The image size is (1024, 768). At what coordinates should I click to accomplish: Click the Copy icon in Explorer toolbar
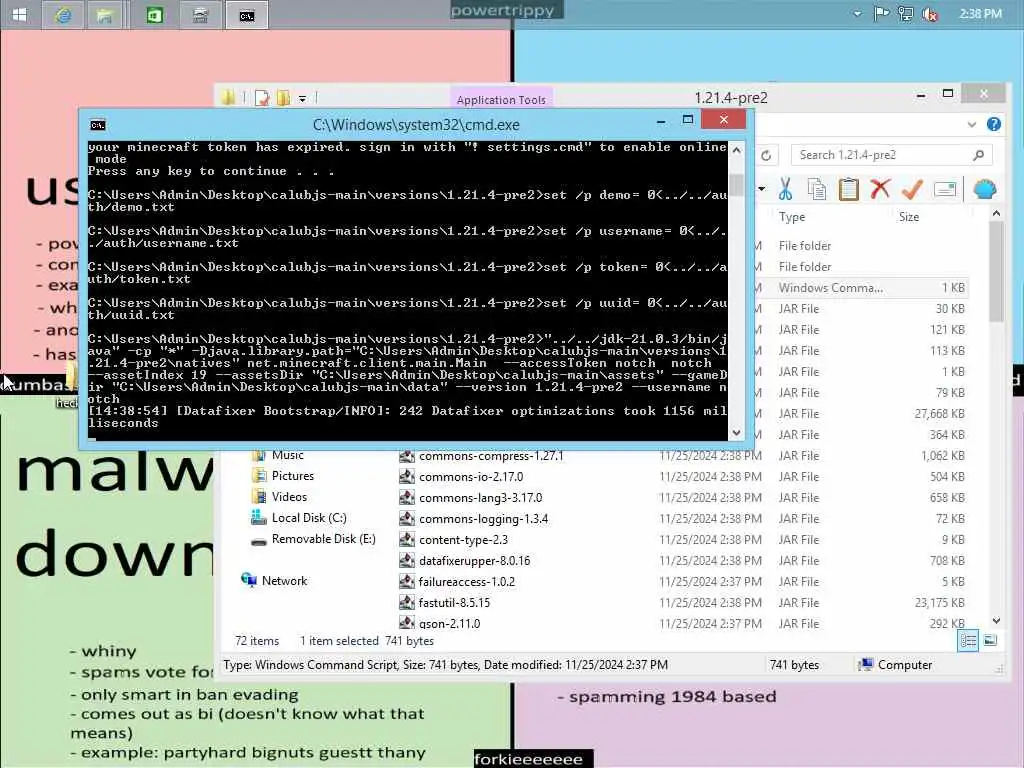(x=816, y=189)
